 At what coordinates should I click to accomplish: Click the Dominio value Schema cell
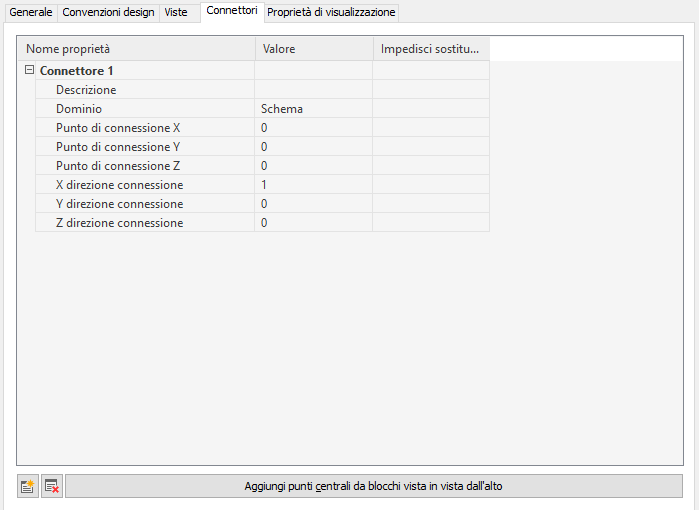313,109
